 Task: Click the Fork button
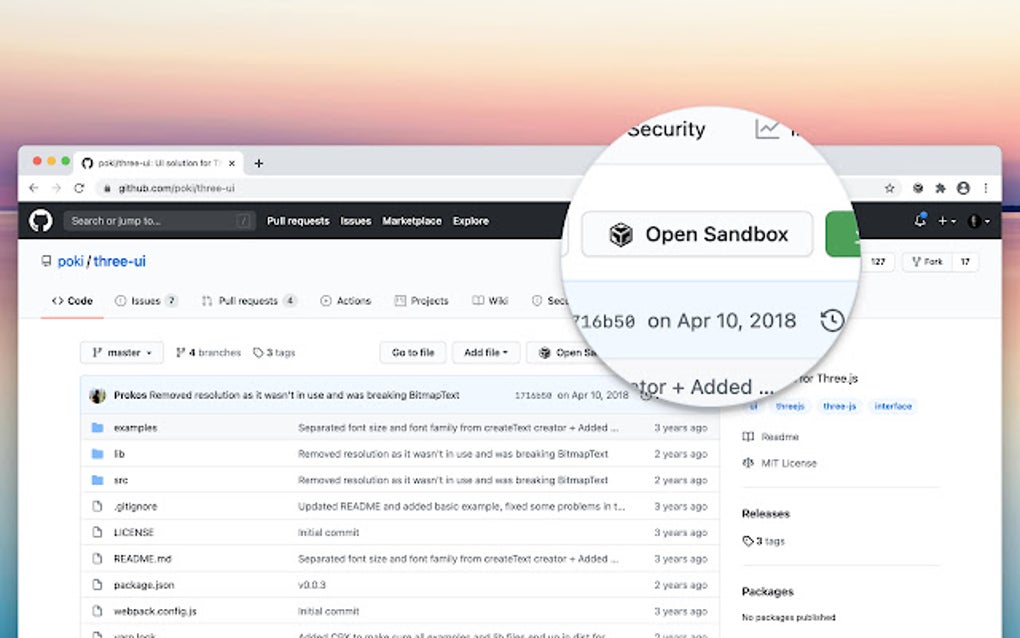point(928,261)
